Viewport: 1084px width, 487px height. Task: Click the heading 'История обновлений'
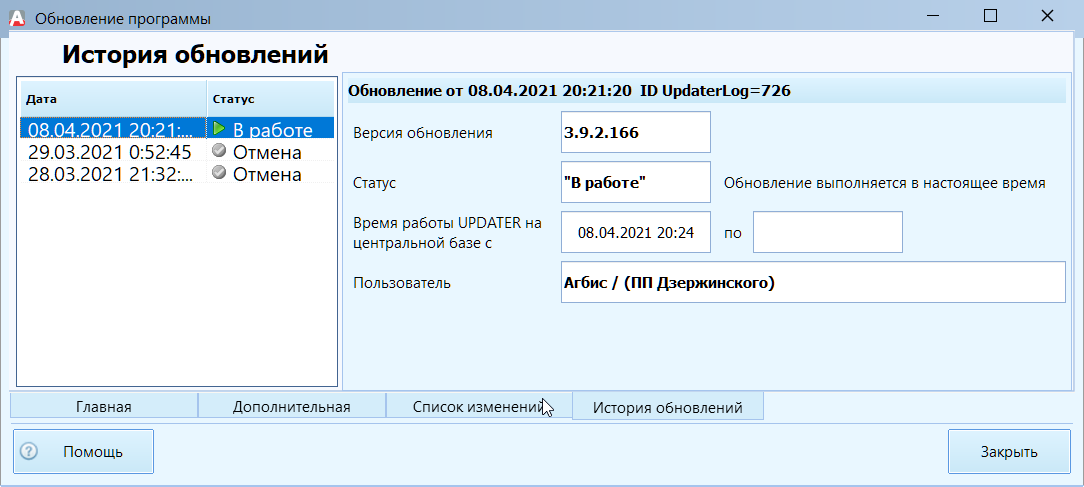pyautogui.click(x=195, y=54)
